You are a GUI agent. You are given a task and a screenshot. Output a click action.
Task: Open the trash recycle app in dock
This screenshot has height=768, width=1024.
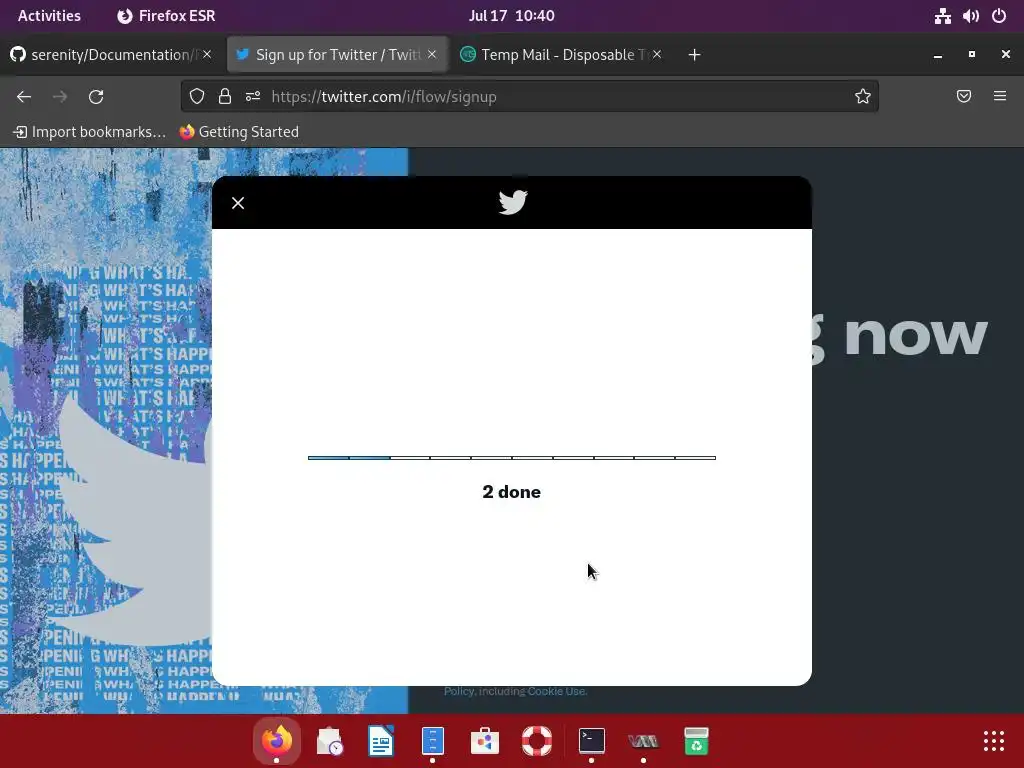696,741
